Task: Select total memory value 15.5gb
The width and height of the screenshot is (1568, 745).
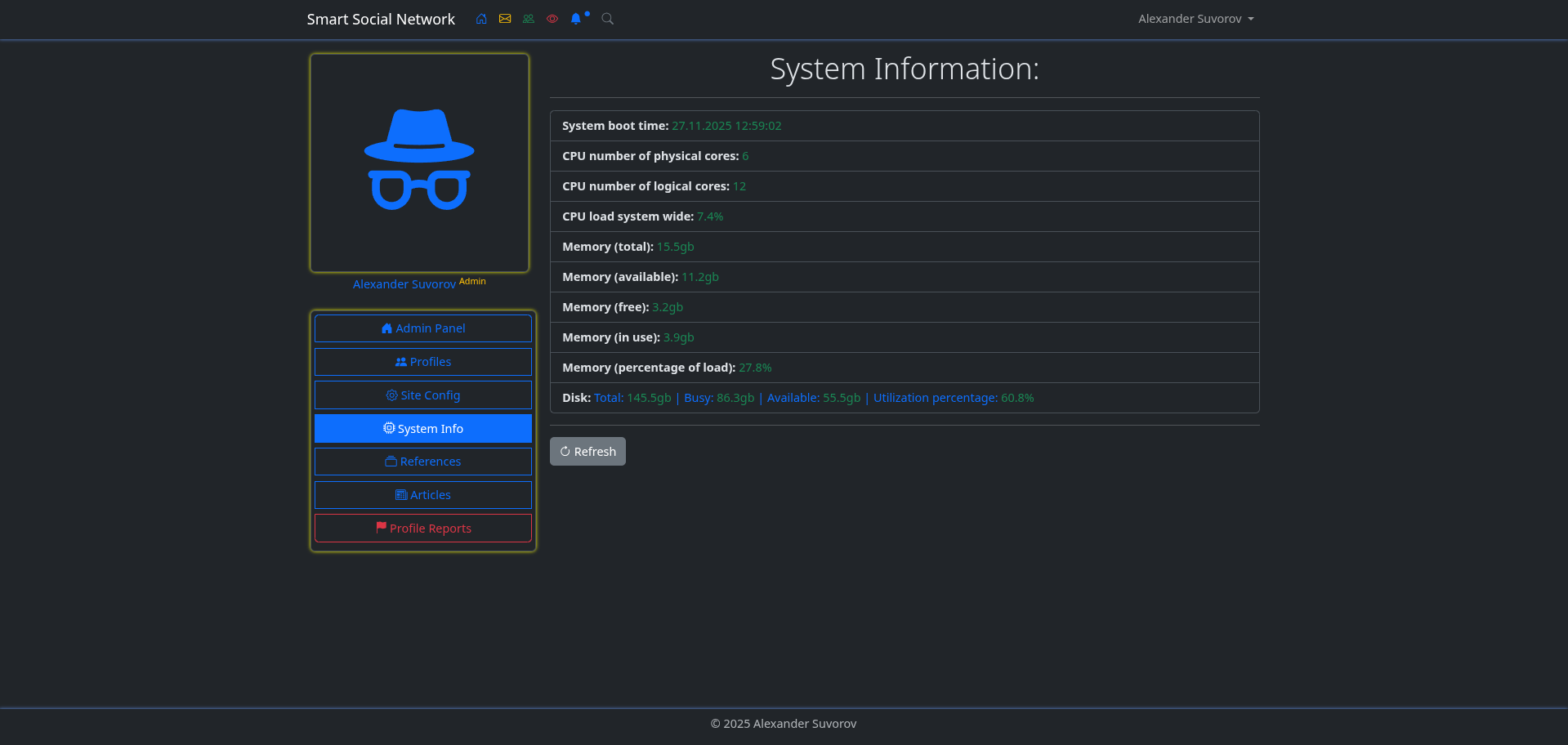Action: point(676,247)
